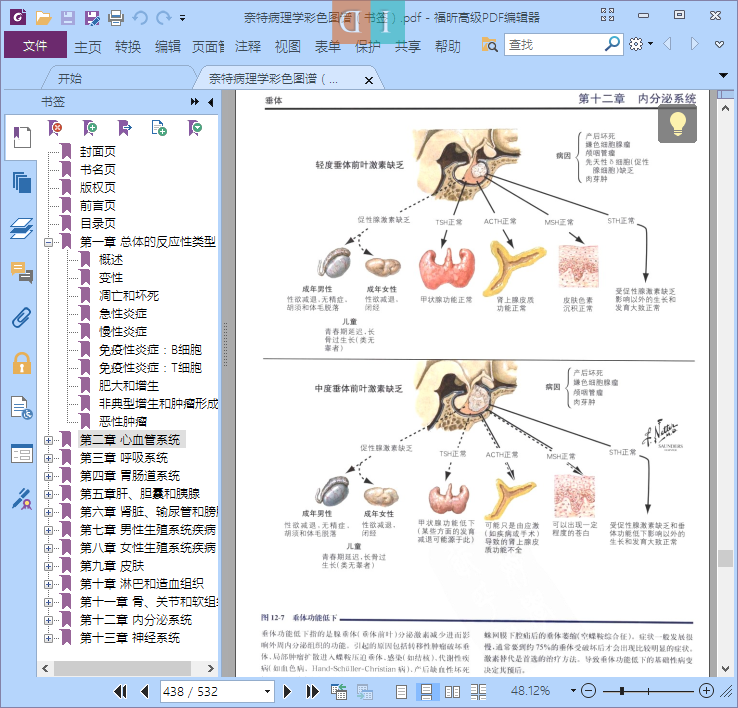
Task: Go to the next page
Action: click(287, 691)
